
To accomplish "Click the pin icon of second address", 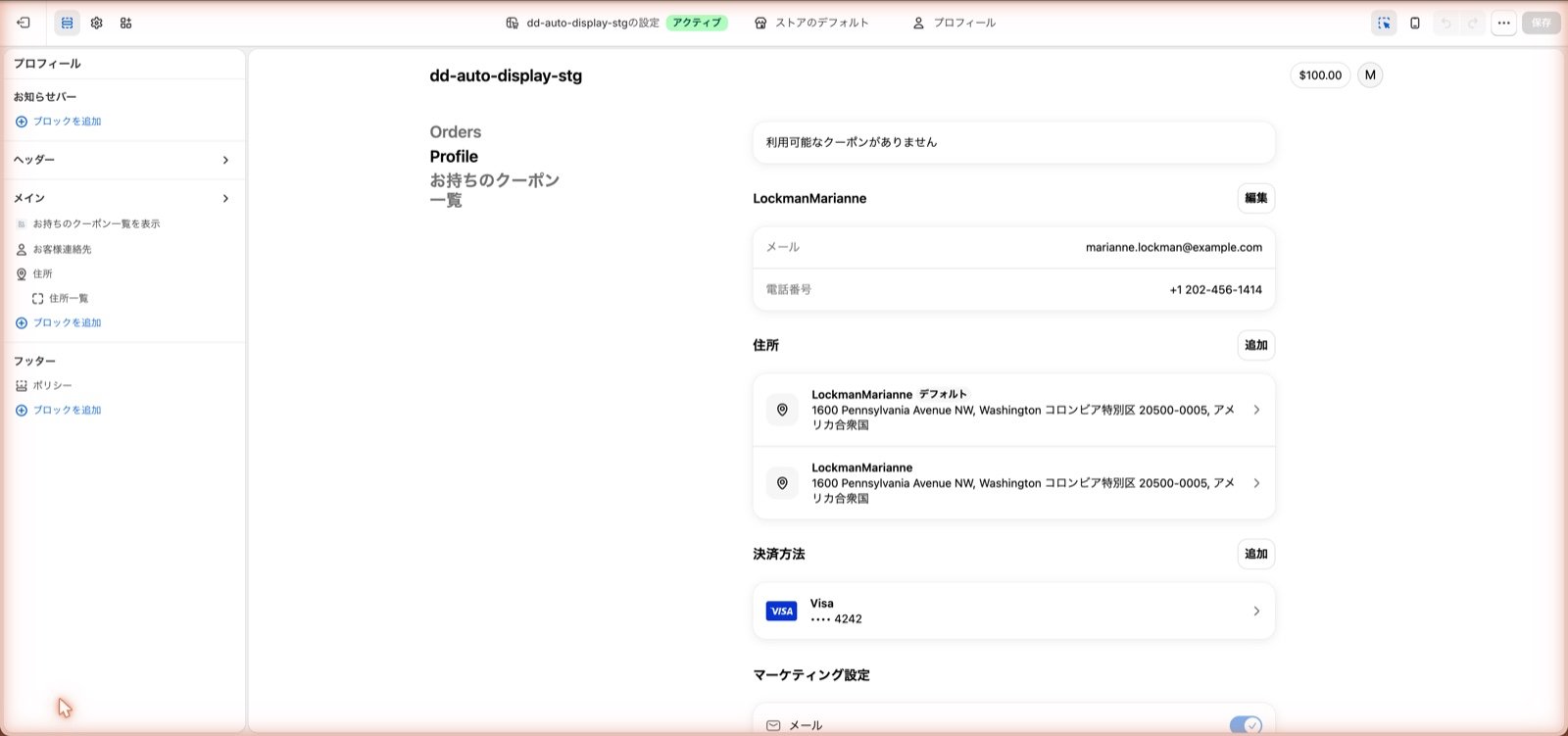I will (782, 483).
